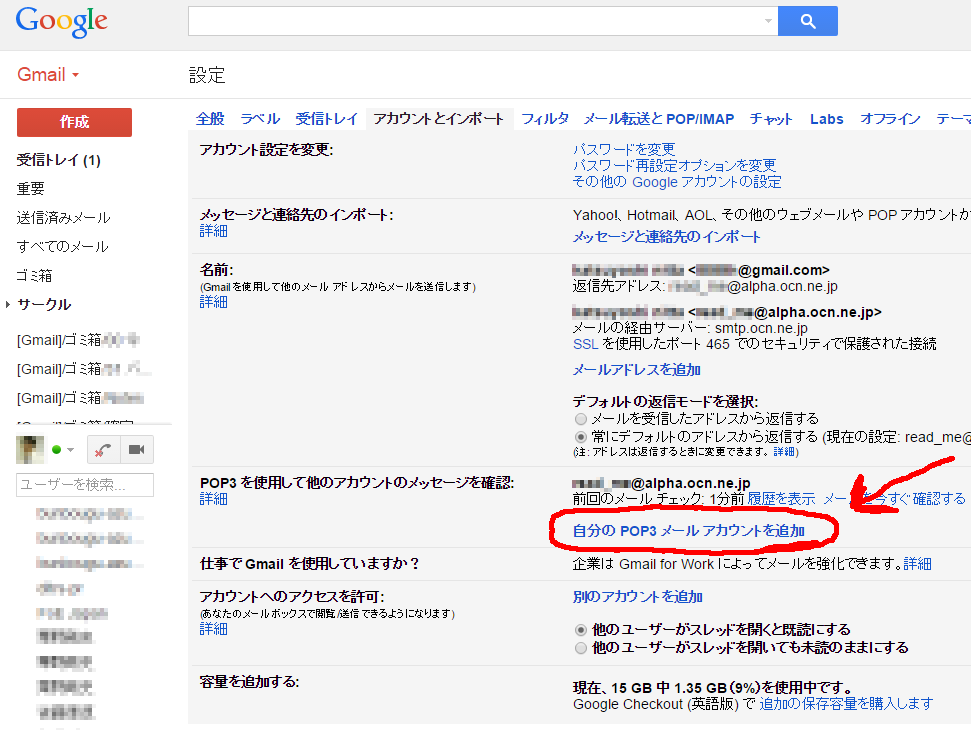
Task: Click 詳細 link in the reply-mode note
Action: [784, 452]
